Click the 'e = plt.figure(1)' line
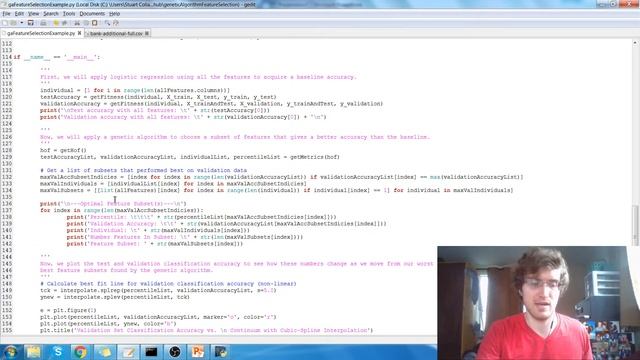The width and height of the screenshot is (640, 360). [x=69, y=310]
